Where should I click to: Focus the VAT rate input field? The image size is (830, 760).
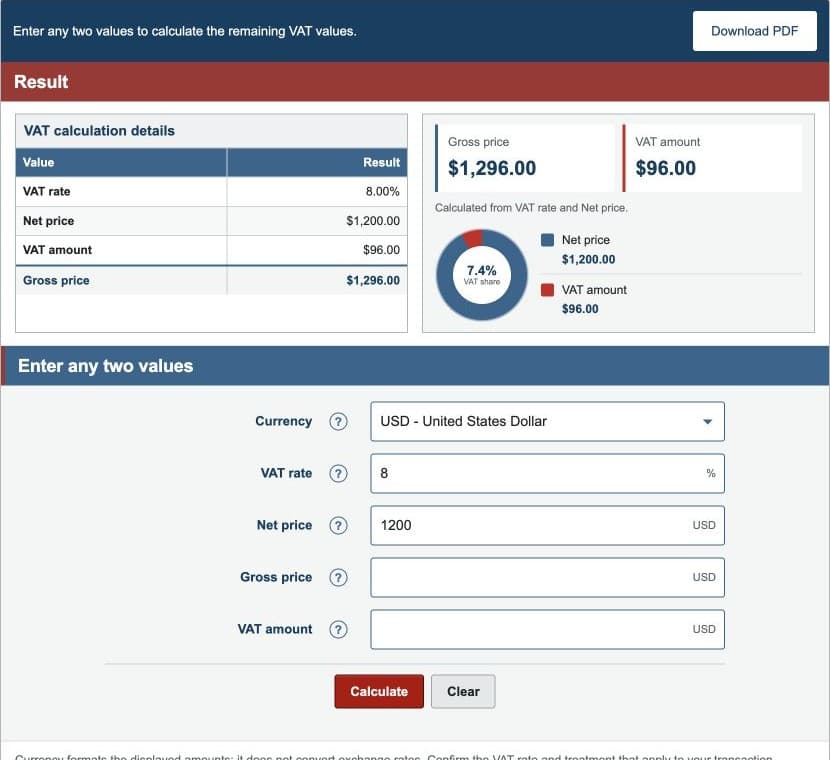click(x=547, y=473)
